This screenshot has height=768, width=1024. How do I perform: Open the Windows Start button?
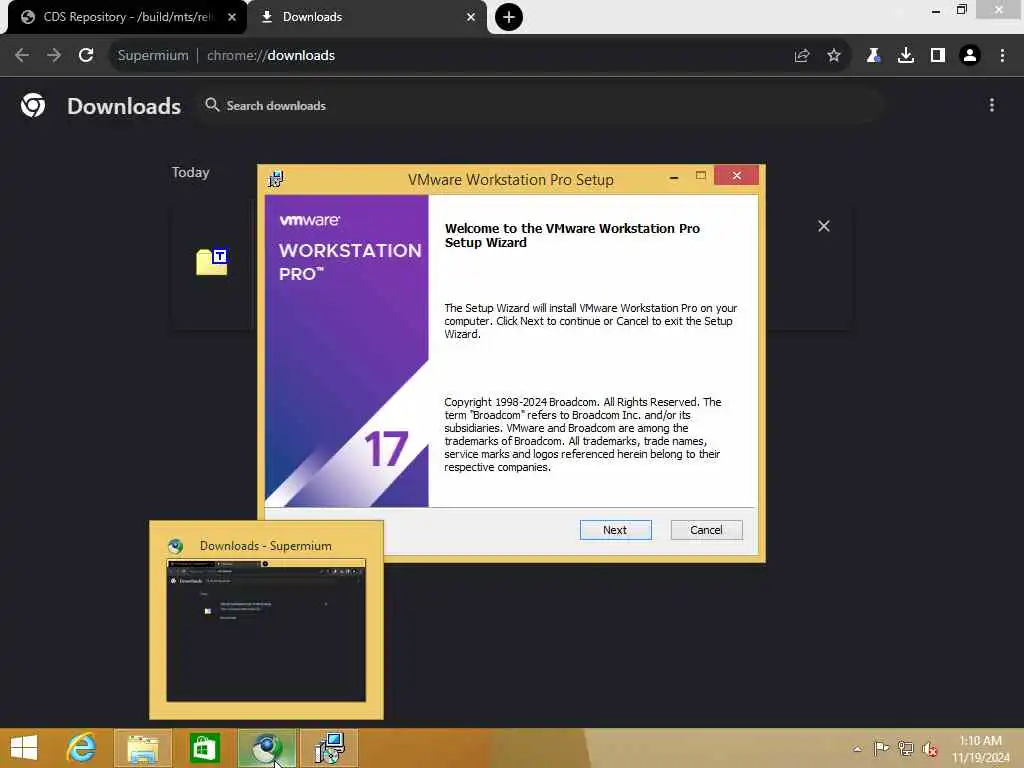coord(24,748)
